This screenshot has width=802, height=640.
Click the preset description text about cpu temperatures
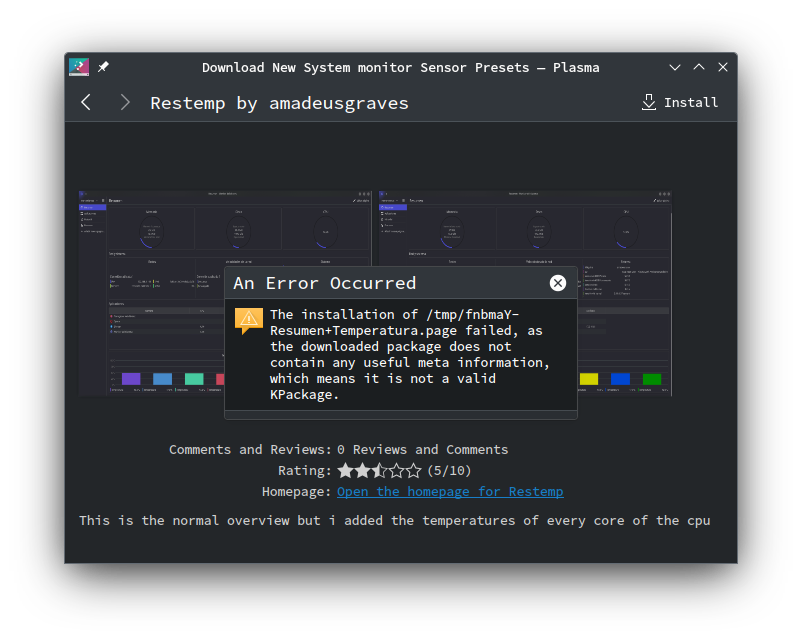coord(395,520)
